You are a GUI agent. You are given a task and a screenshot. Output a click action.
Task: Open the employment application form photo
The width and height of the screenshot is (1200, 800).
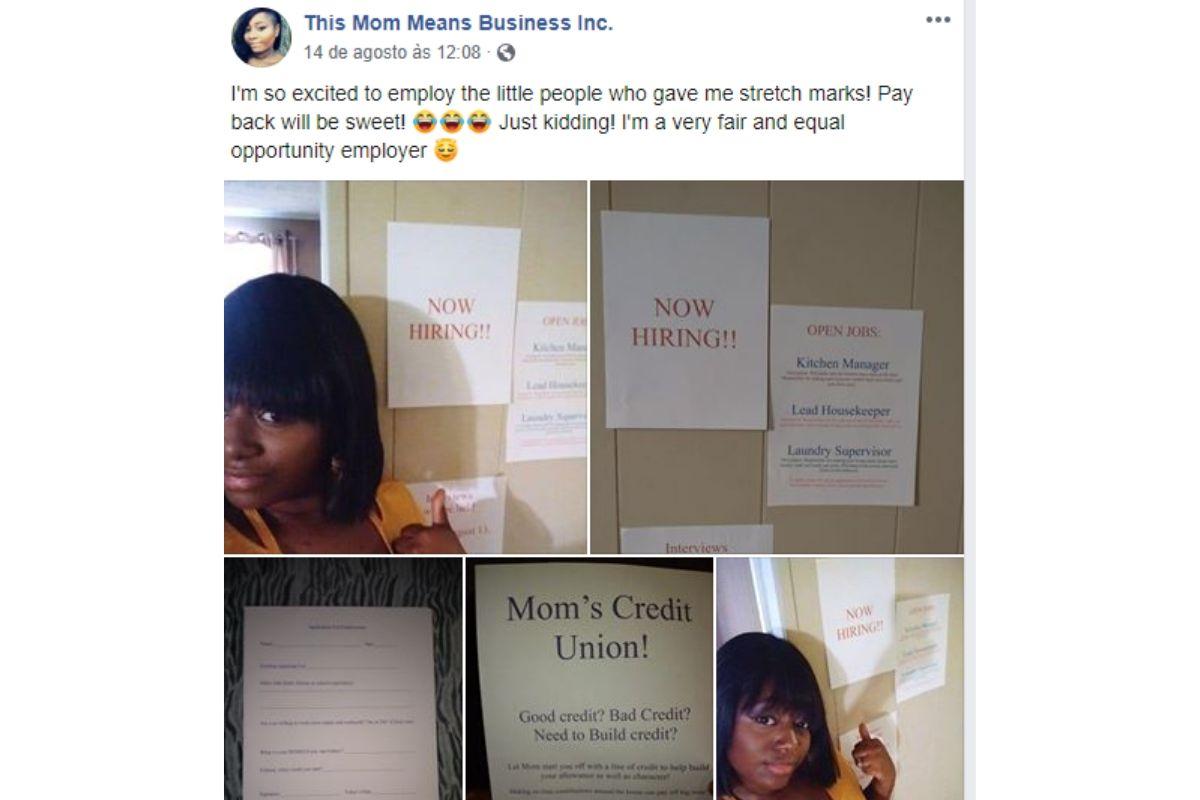click(x=343, y=679)
